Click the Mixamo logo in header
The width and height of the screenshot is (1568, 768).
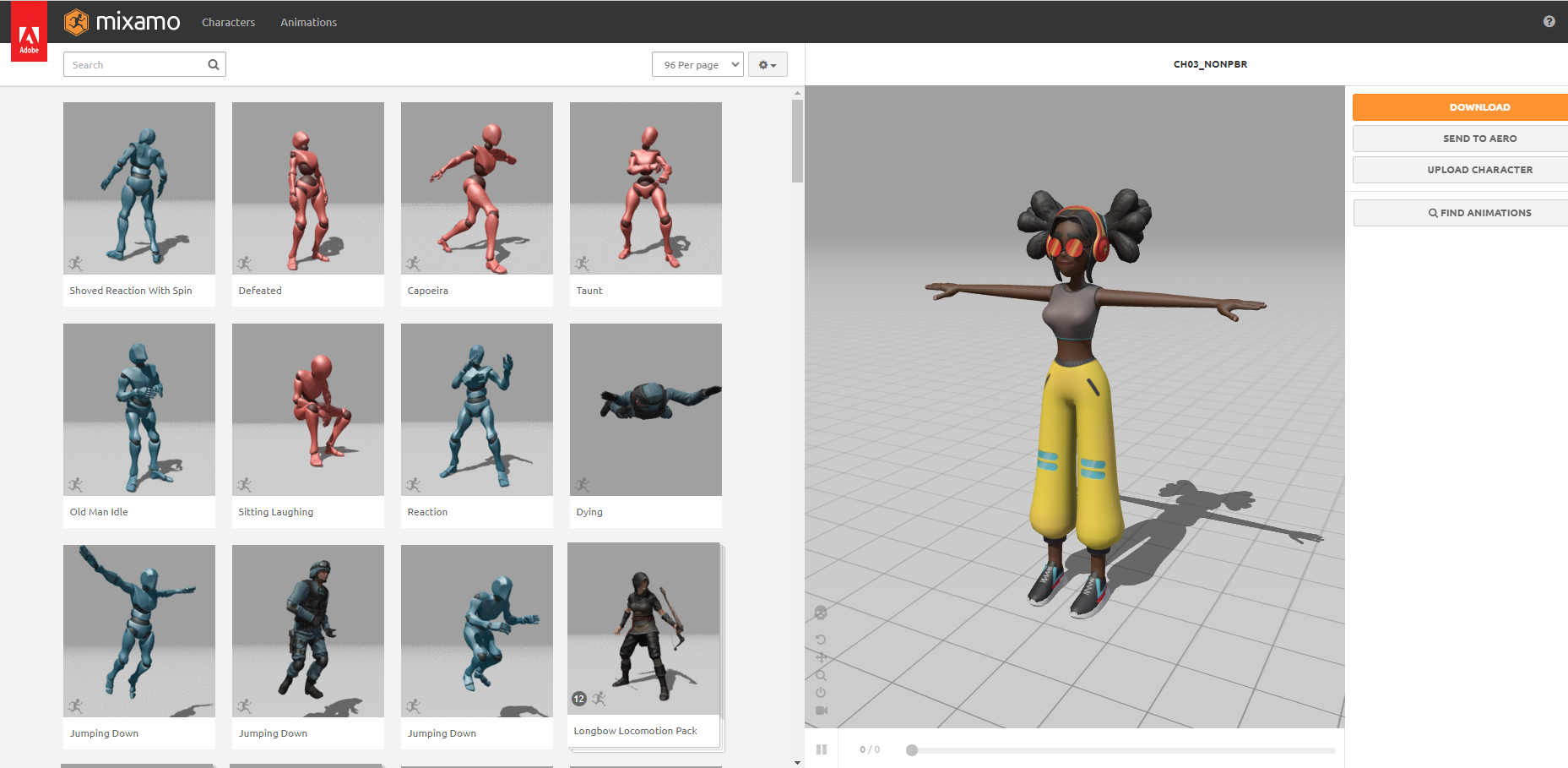click(122, 22)
